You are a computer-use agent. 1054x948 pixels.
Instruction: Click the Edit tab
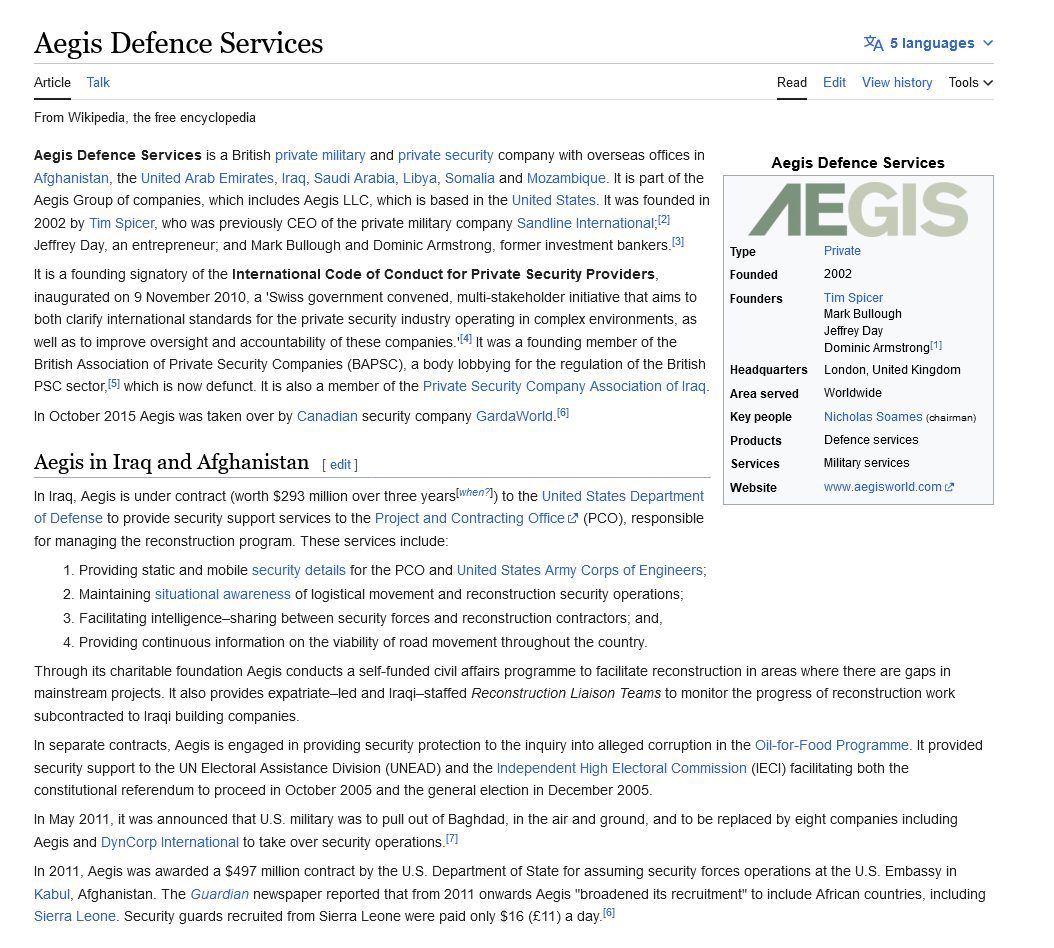[x=834, y=82]
